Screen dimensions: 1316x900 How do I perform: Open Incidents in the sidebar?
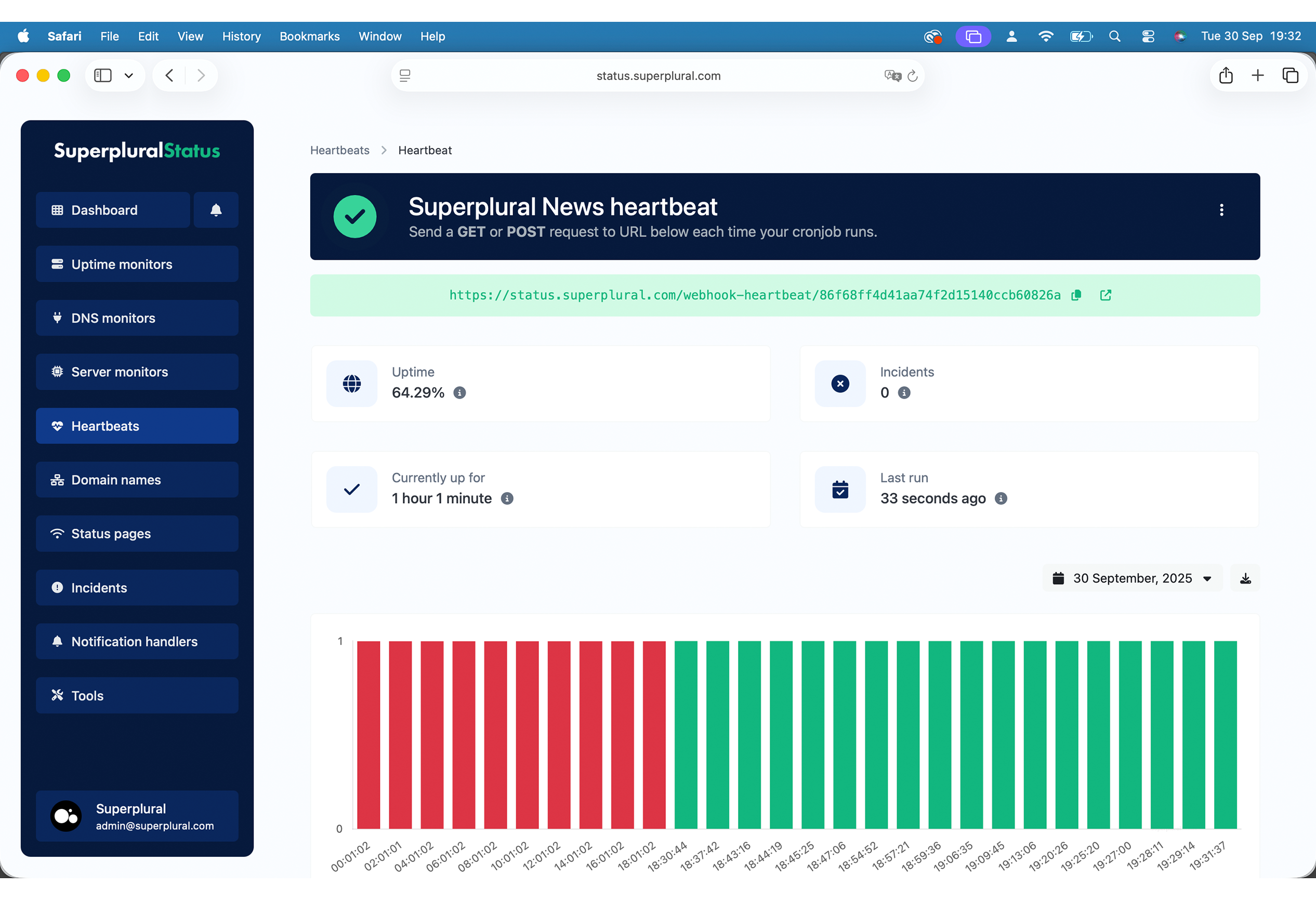137,588
